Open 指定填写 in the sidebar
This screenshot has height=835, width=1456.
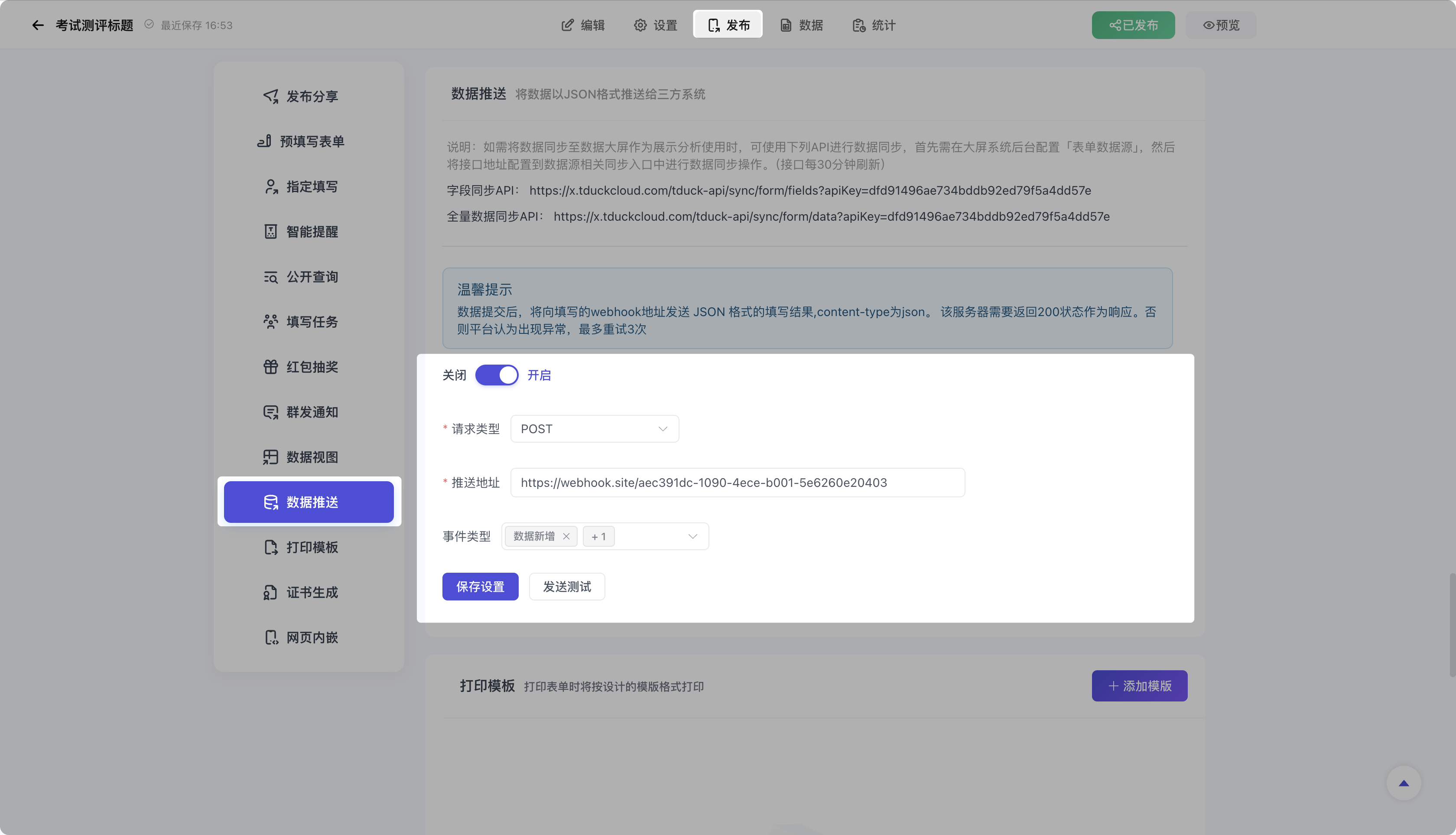coord(309,186)
